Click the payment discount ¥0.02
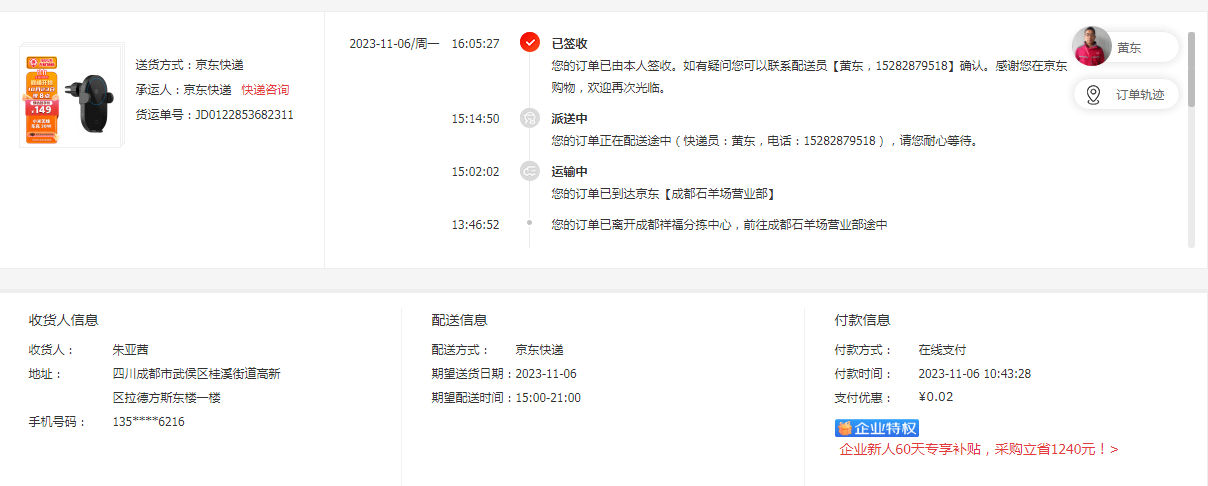The width and height of the screenshot is (1208, 486). 936,397
